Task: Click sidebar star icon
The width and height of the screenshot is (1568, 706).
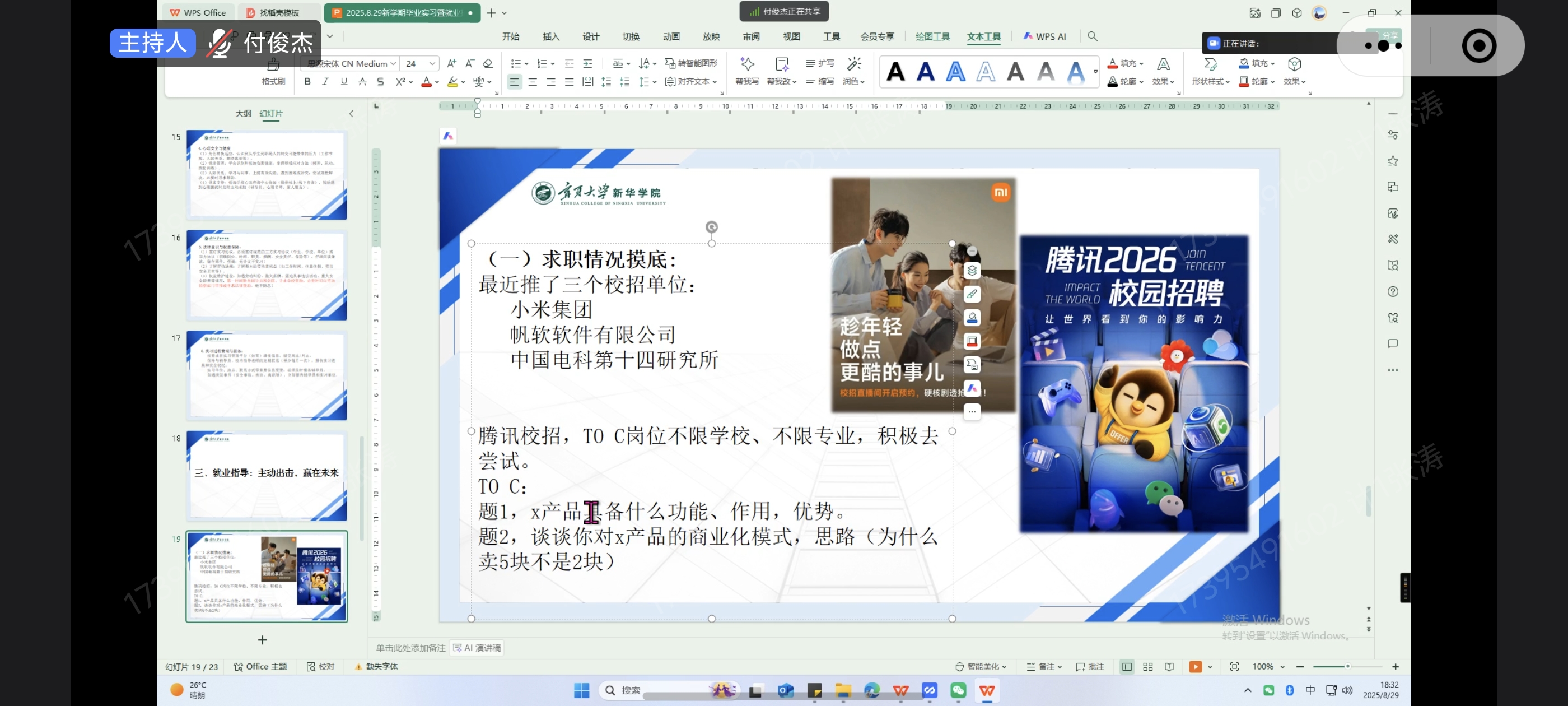Action: click(1393, 161)
